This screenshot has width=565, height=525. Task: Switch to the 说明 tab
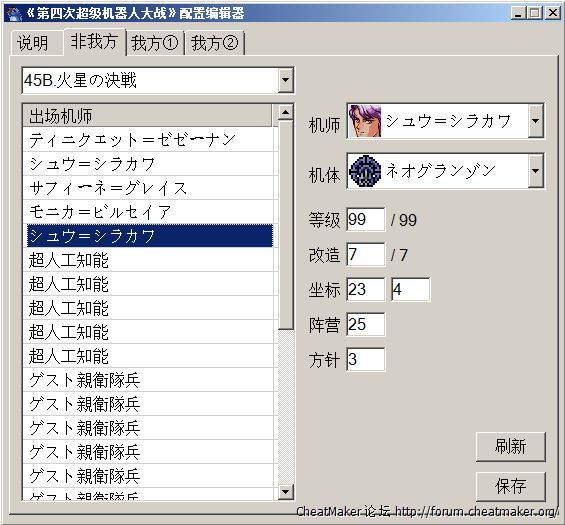(33, 43)
